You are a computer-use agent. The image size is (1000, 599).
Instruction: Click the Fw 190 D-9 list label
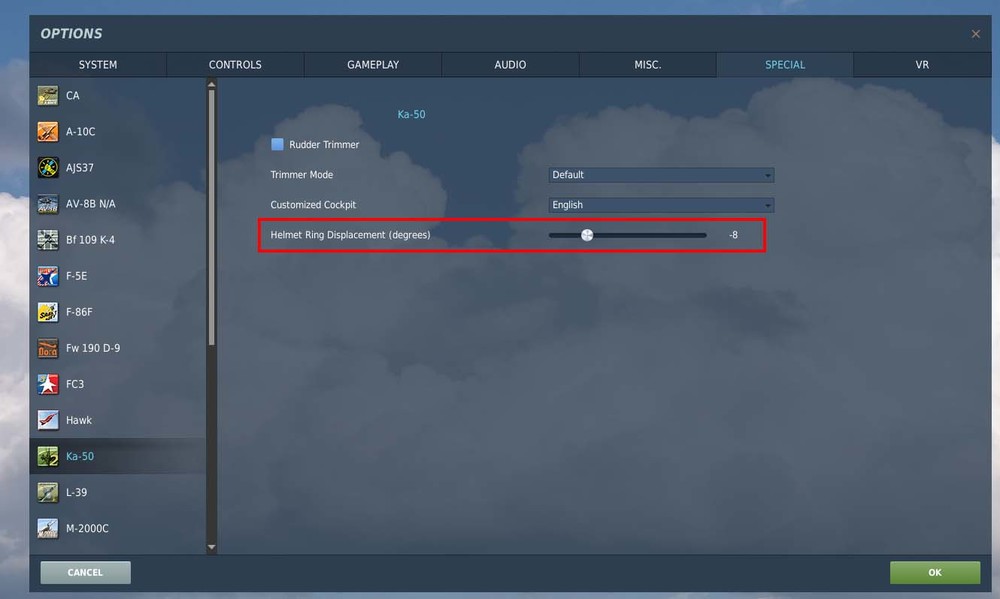pos(93,348)
